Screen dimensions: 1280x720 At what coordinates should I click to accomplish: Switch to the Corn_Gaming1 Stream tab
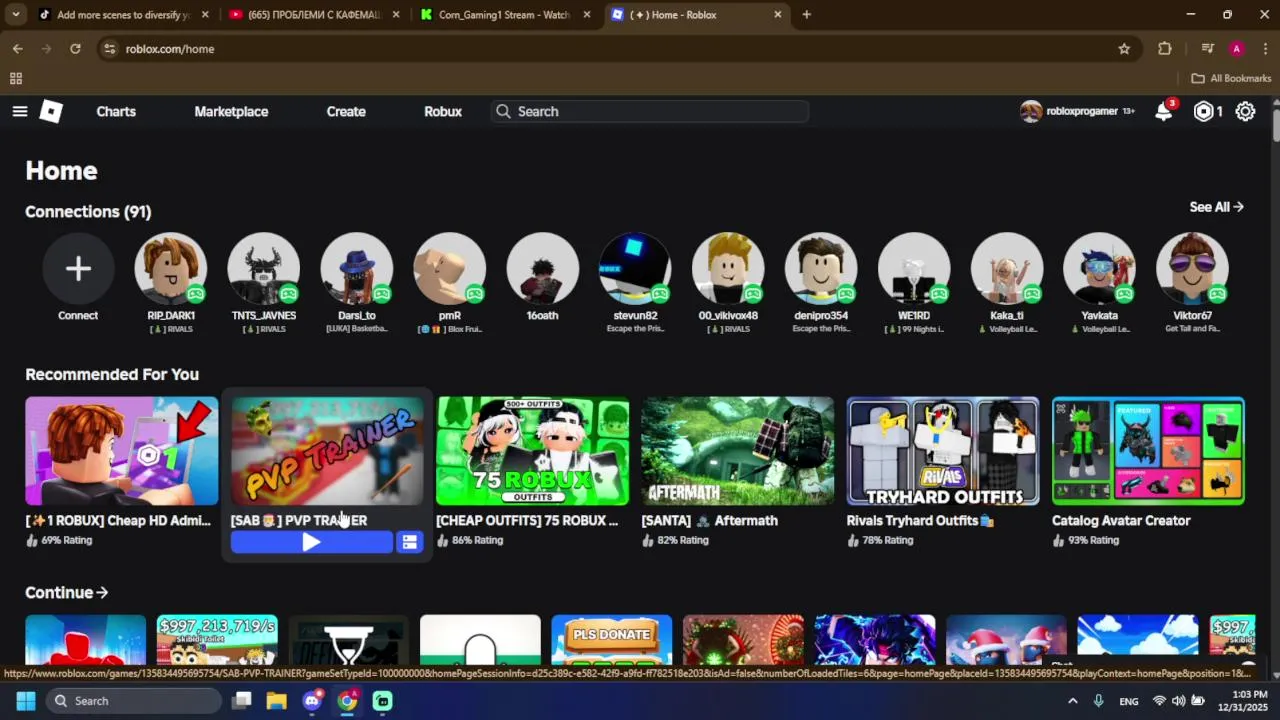click(506, 15)
